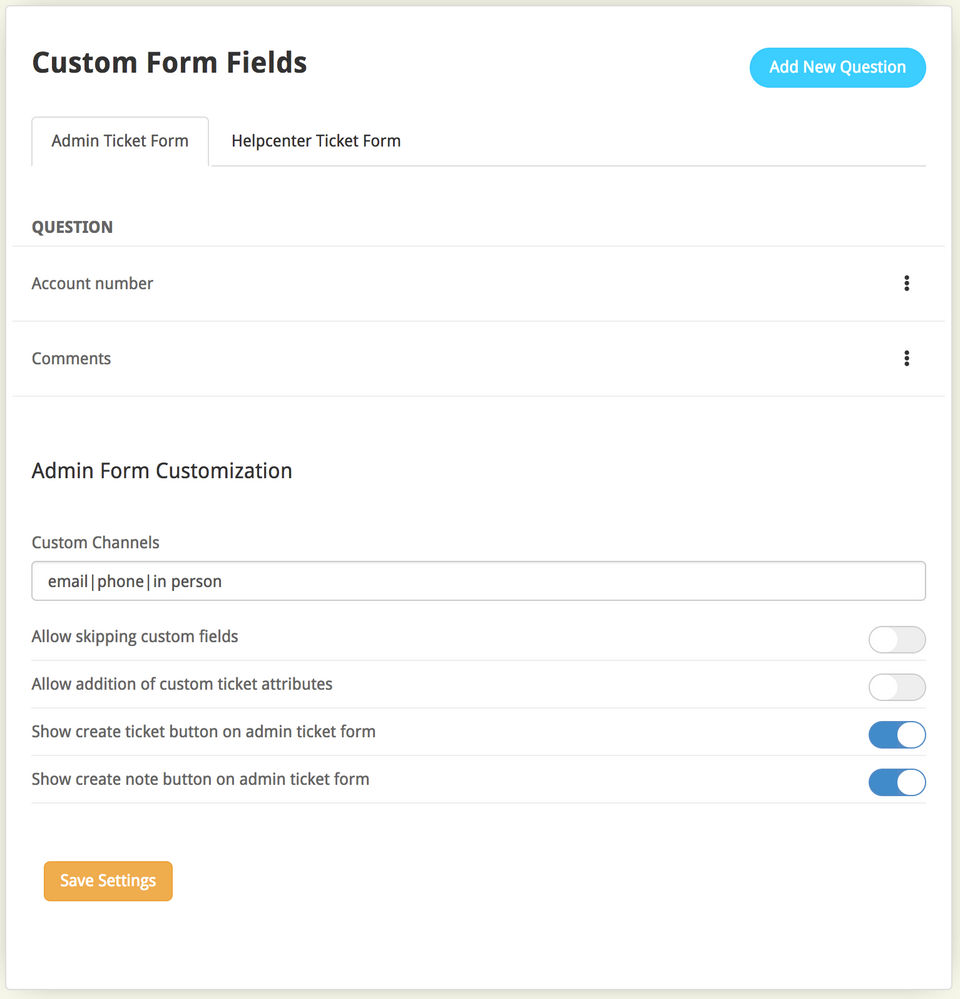The width and height of the screenshot is (960, 999).
Task: Click 'Show create ticket button' label text
Action: coord(203,732)
